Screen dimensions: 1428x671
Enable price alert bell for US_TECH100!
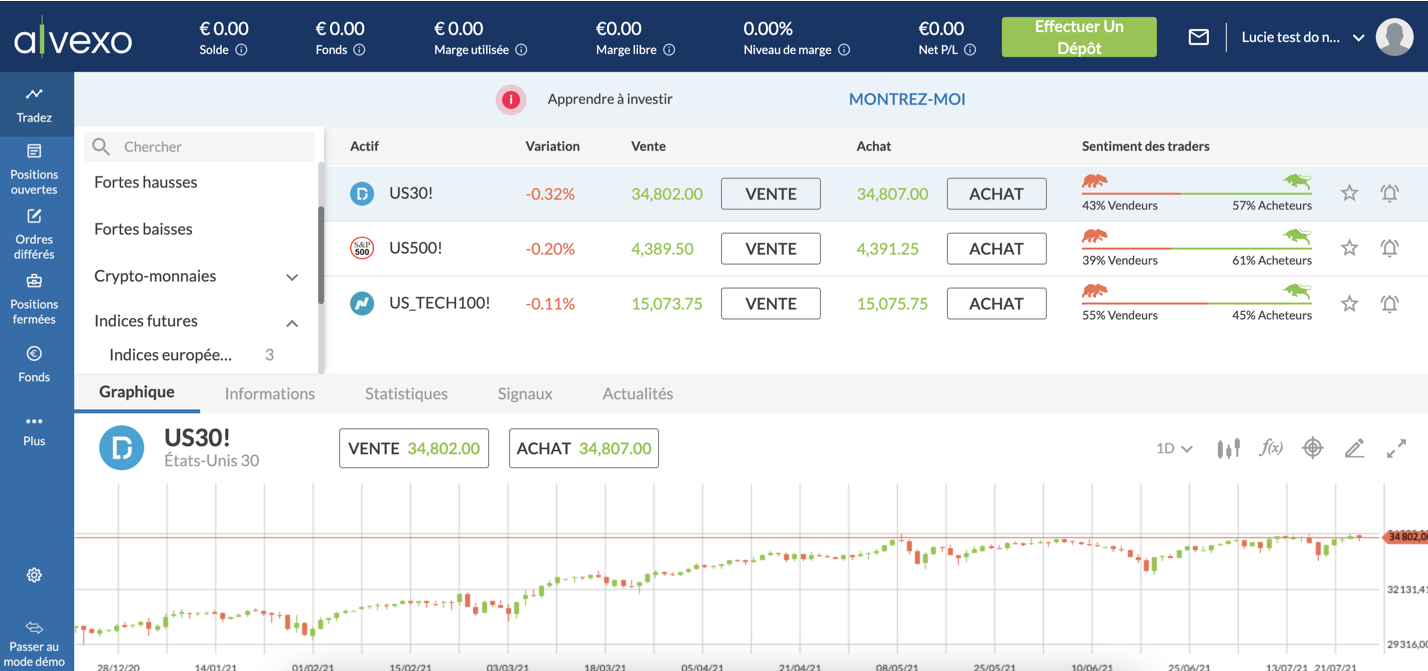click(x=1389, y=303)
